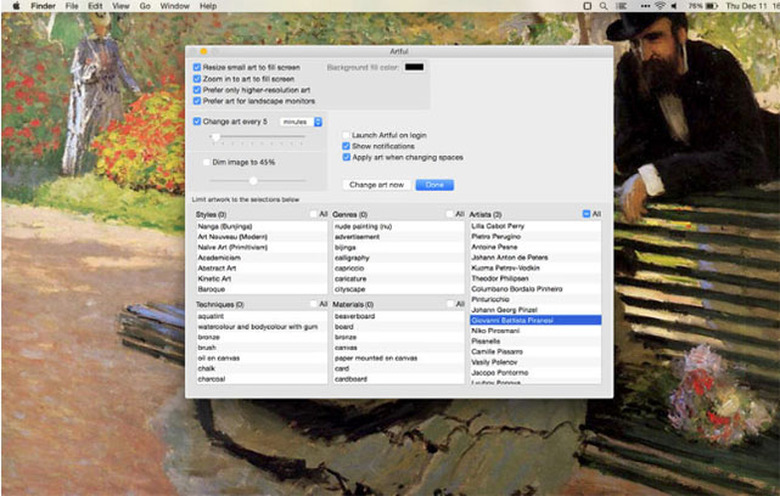Image resolution: width=780 pixels, height=496 pixels.
Task: Click the blue Done button
Action: point(434,185)
